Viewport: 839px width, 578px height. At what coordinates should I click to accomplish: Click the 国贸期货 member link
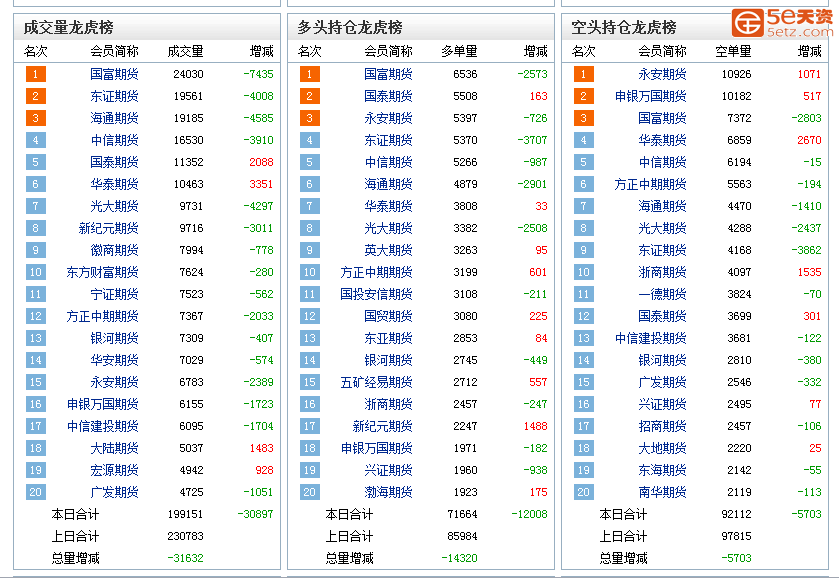tap(388, 316)
